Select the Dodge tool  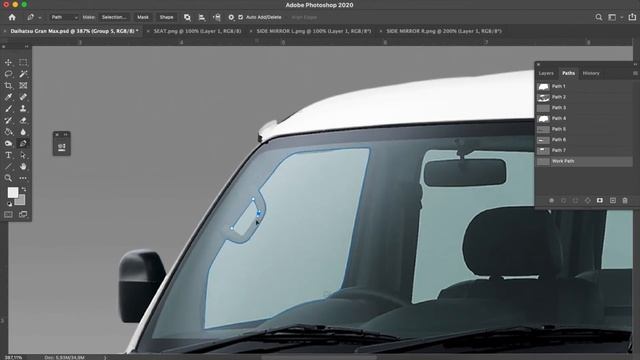click(x=8, y=143)
